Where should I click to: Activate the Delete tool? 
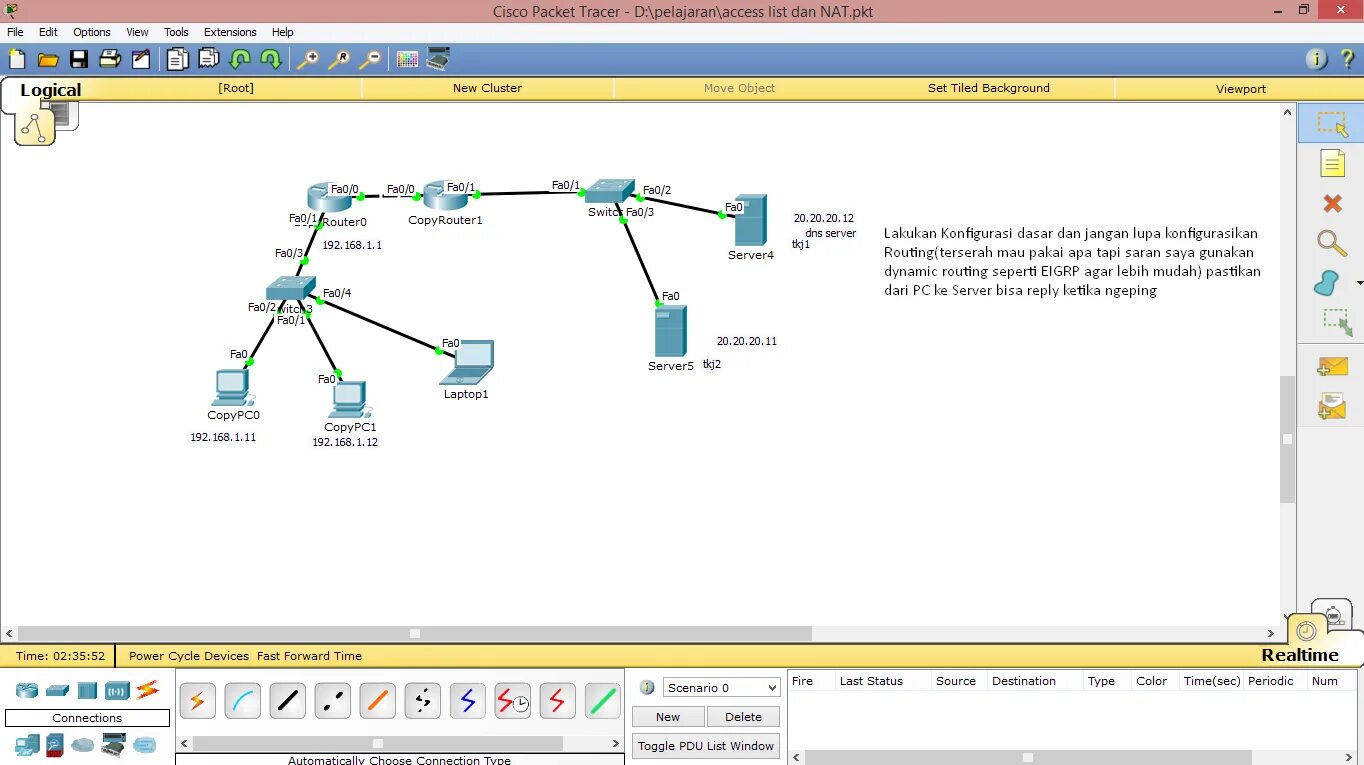coord(1332,204)
